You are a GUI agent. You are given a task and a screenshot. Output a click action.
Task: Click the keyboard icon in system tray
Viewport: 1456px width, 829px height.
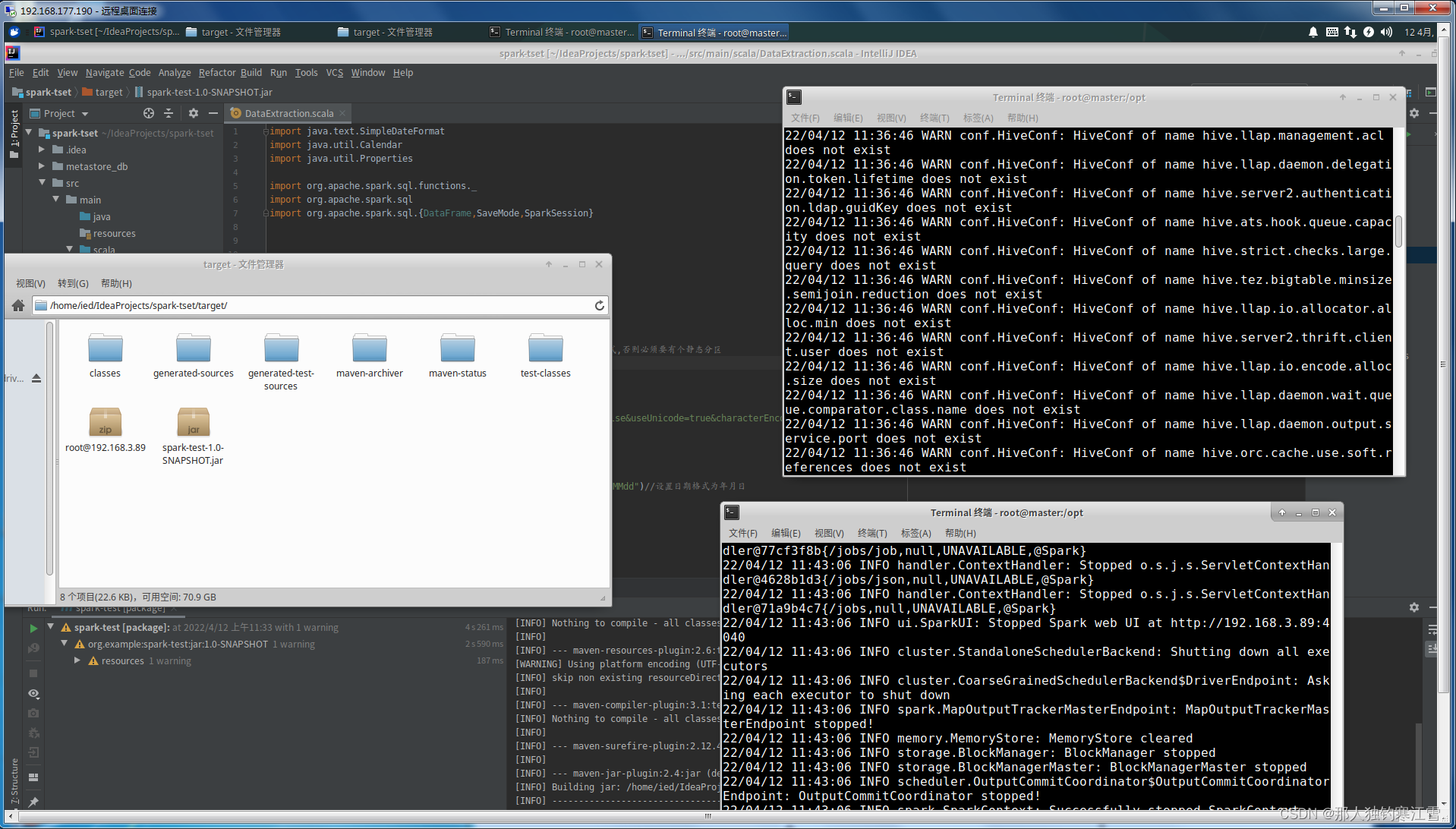click(1332, 32)
